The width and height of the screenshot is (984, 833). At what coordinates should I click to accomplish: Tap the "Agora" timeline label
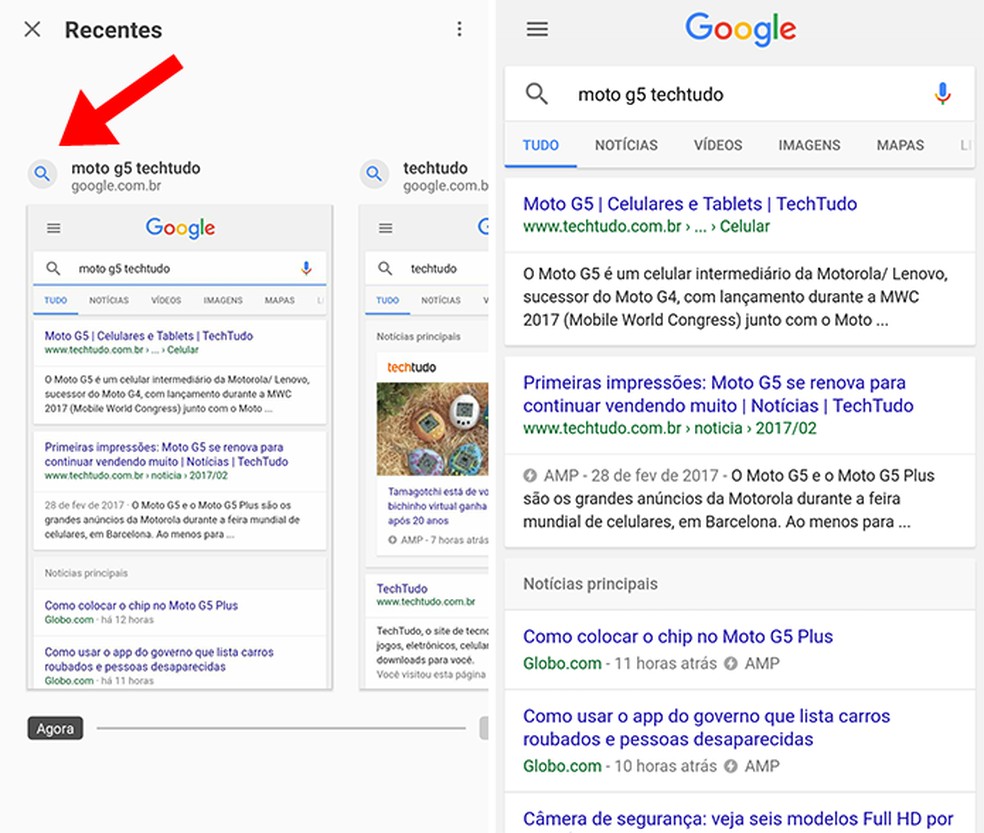click(x=55, y=728)
